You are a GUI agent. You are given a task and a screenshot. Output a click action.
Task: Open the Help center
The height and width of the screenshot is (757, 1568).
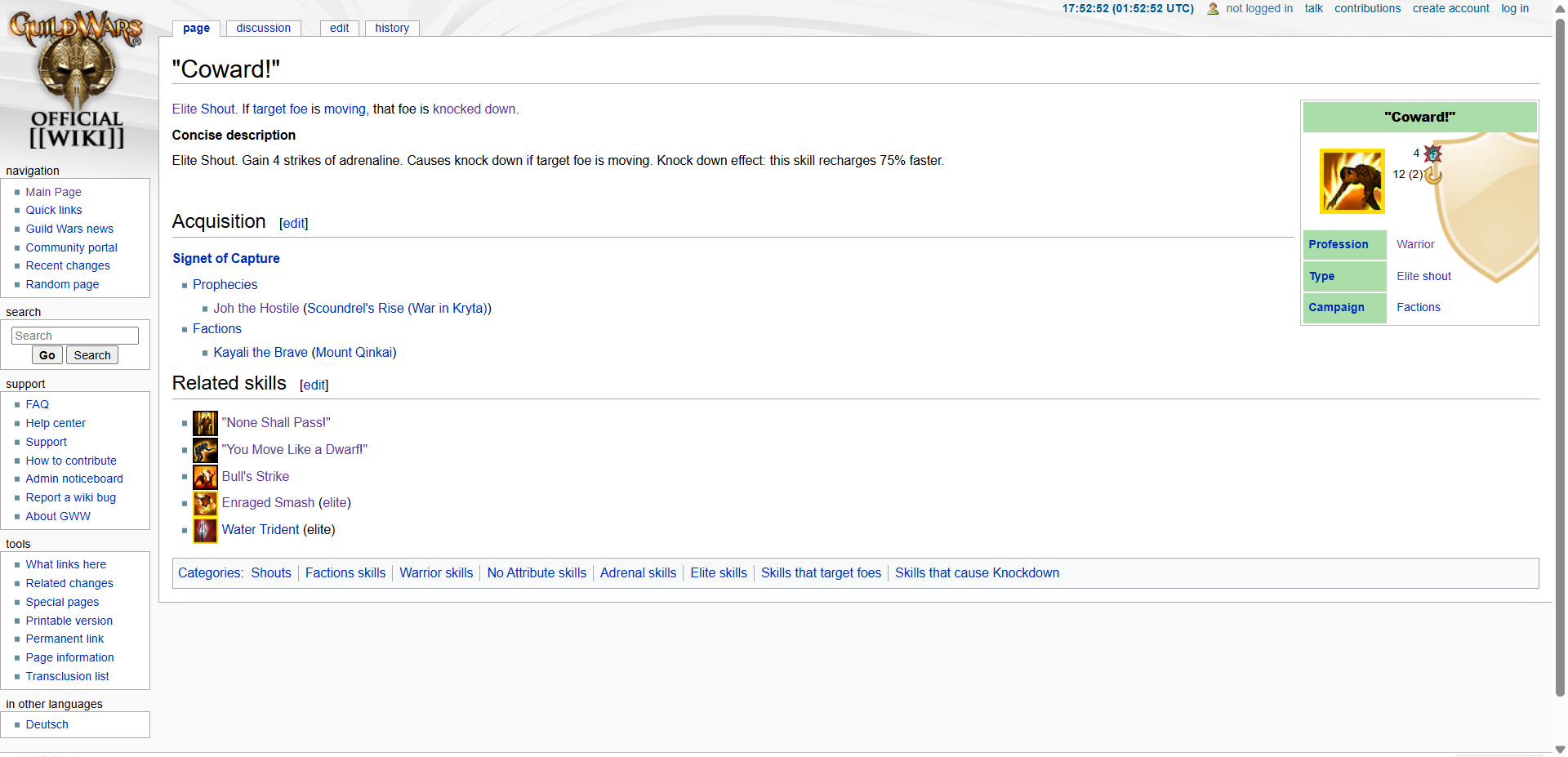coord(56,423)
